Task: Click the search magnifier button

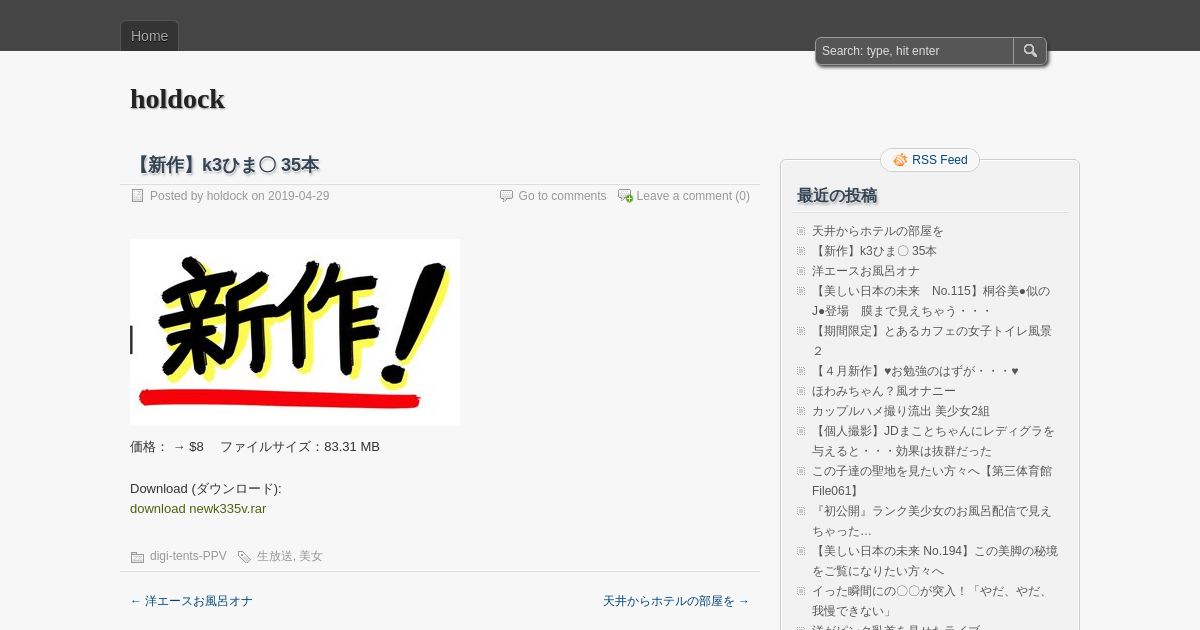Action: point(1030,51)
